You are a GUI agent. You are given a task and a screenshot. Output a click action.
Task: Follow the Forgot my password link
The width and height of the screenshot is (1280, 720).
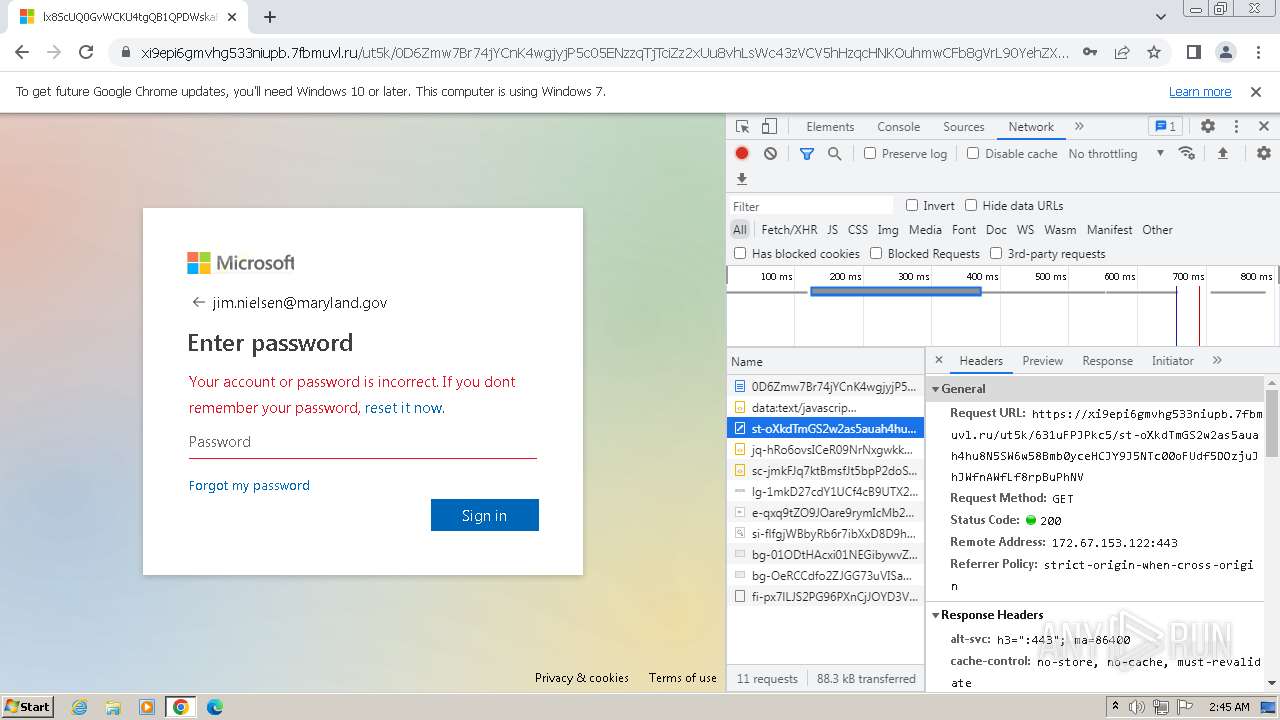[x=249, y=485]
